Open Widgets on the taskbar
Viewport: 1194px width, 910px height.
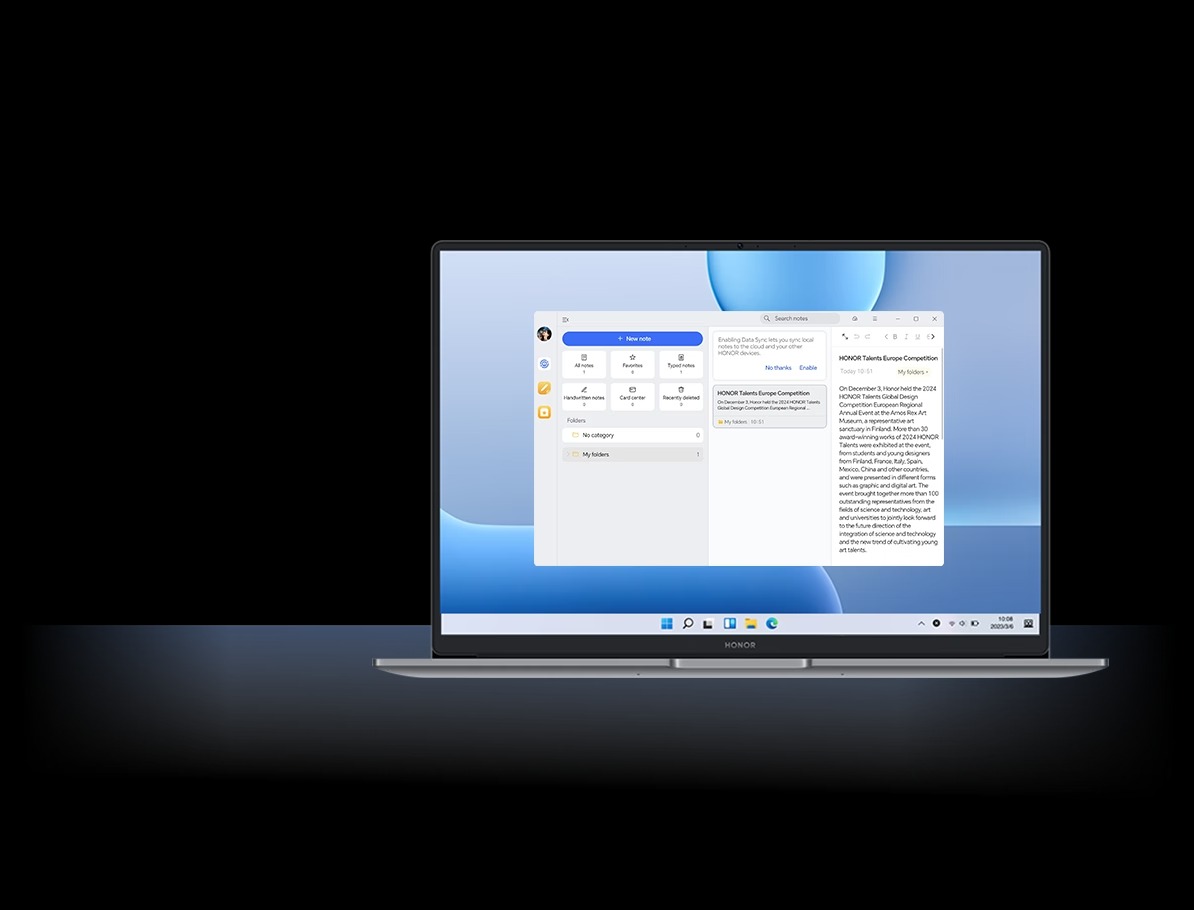tap(729, 624)
